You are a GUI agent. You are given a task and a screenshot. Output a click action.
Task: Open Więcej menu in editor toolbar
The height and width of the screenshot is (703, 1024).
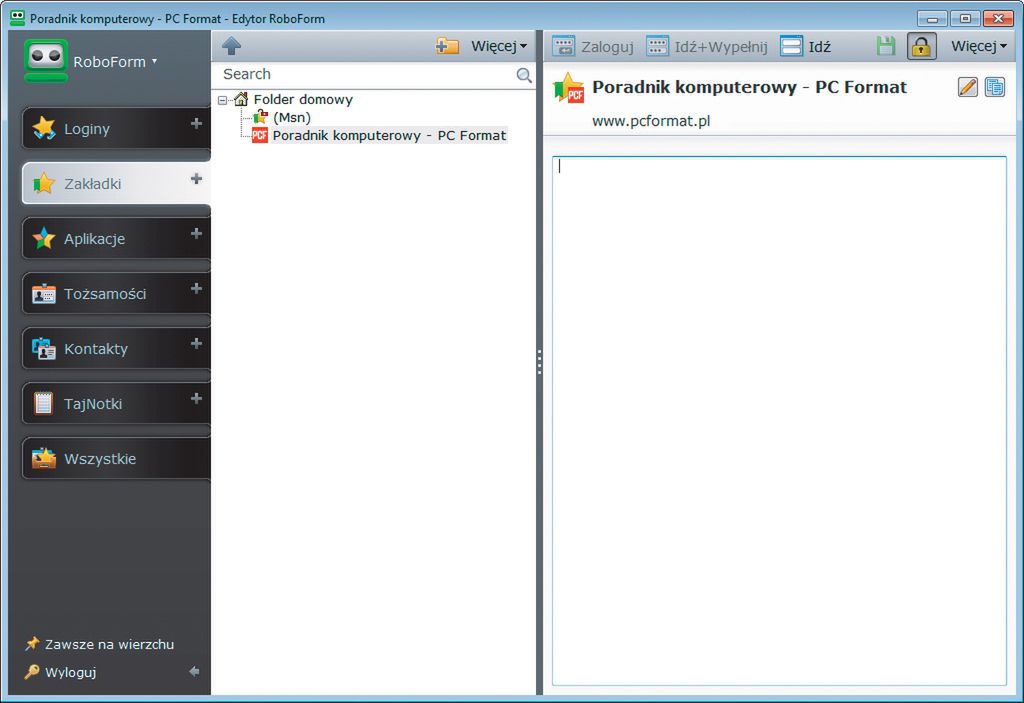(979, 46)
